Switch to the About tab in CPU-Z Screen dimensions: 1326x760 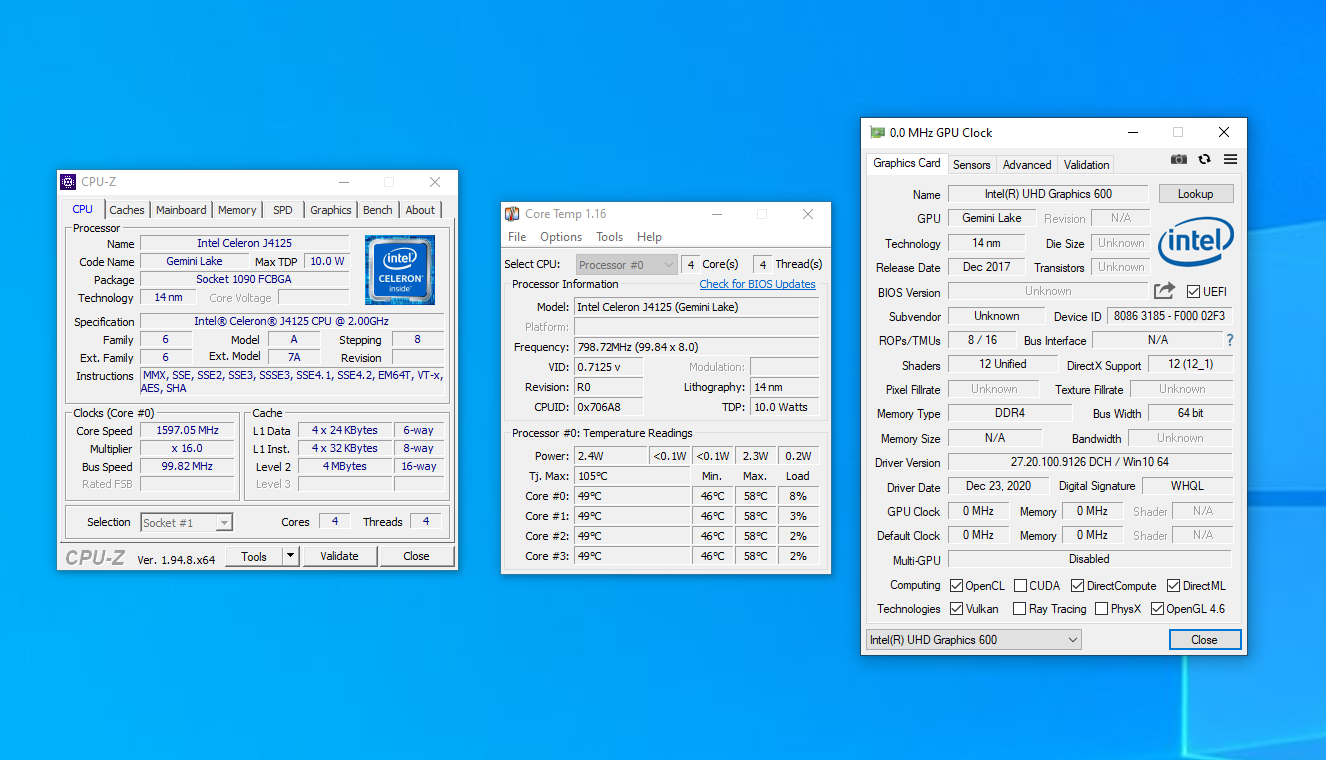[420, 210]
